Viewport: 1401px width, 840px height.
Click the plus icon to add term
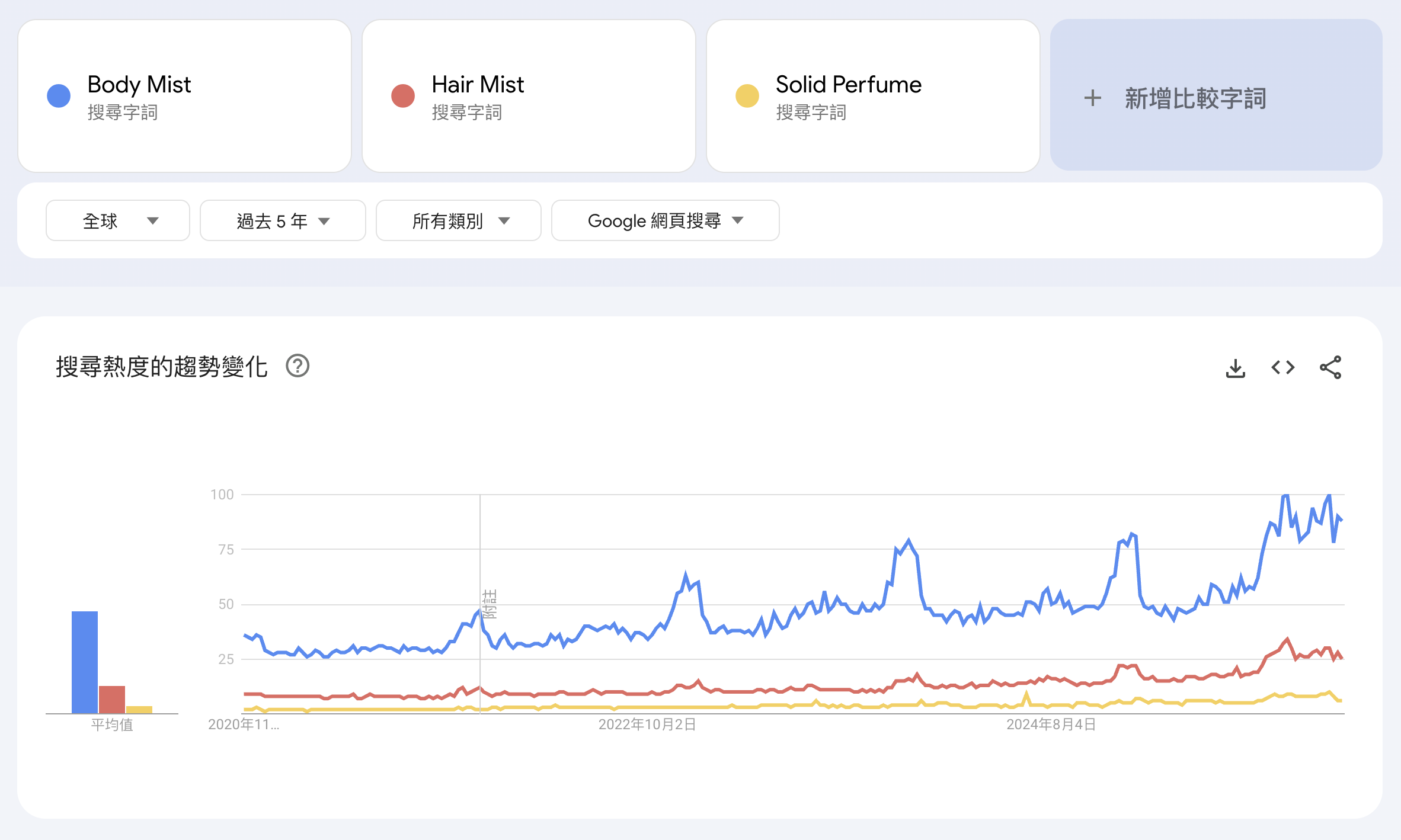coord(1092,98)
